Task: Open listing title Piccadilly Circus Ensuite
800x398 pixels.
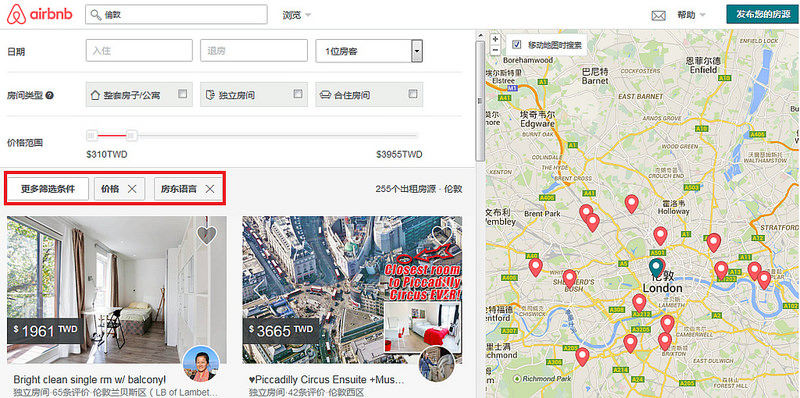Action: 327,380
